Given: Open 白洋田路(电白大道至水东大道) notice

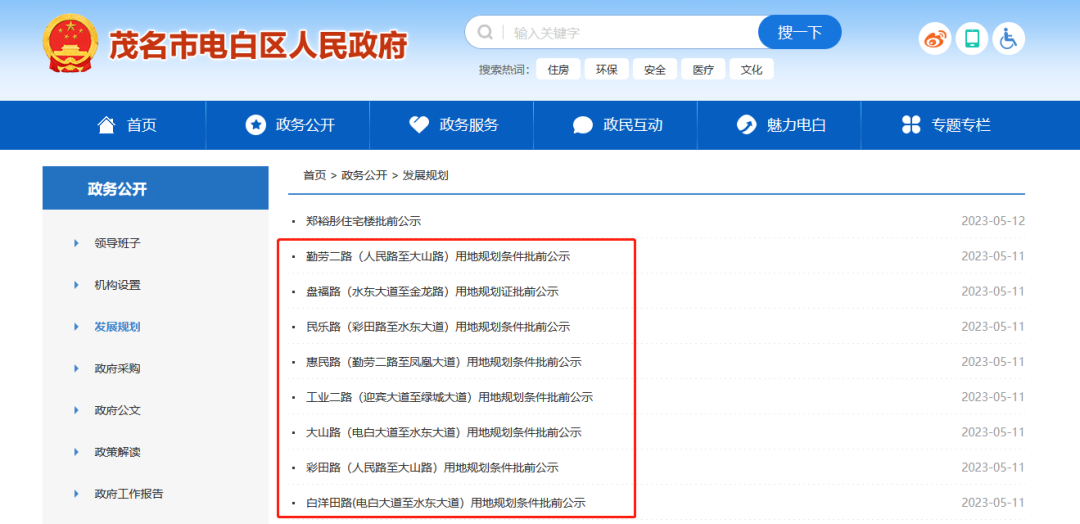Looking at the screenshot, I should (x=446, y=503).
